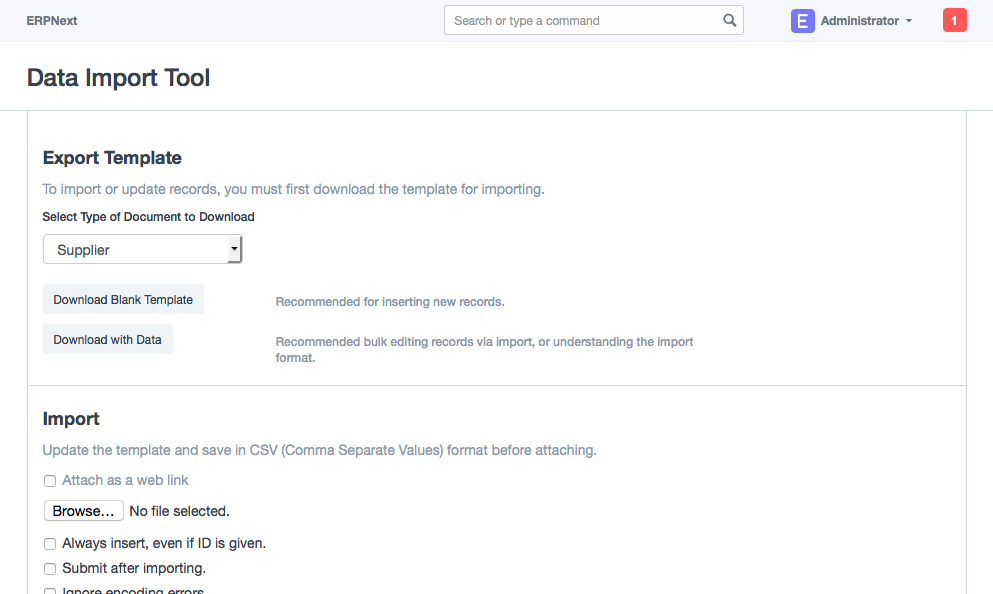This screenshot has width=993, height=594.
Task: Click the No file selected text
Action: pyautogui.click(x=180, y=511)
